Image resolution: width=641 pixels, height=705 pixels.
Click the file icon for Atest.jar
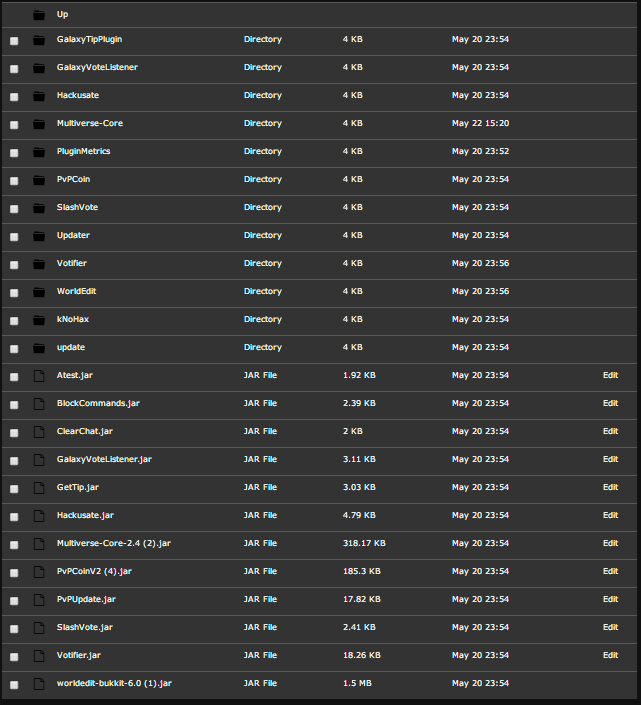point(39,376)
